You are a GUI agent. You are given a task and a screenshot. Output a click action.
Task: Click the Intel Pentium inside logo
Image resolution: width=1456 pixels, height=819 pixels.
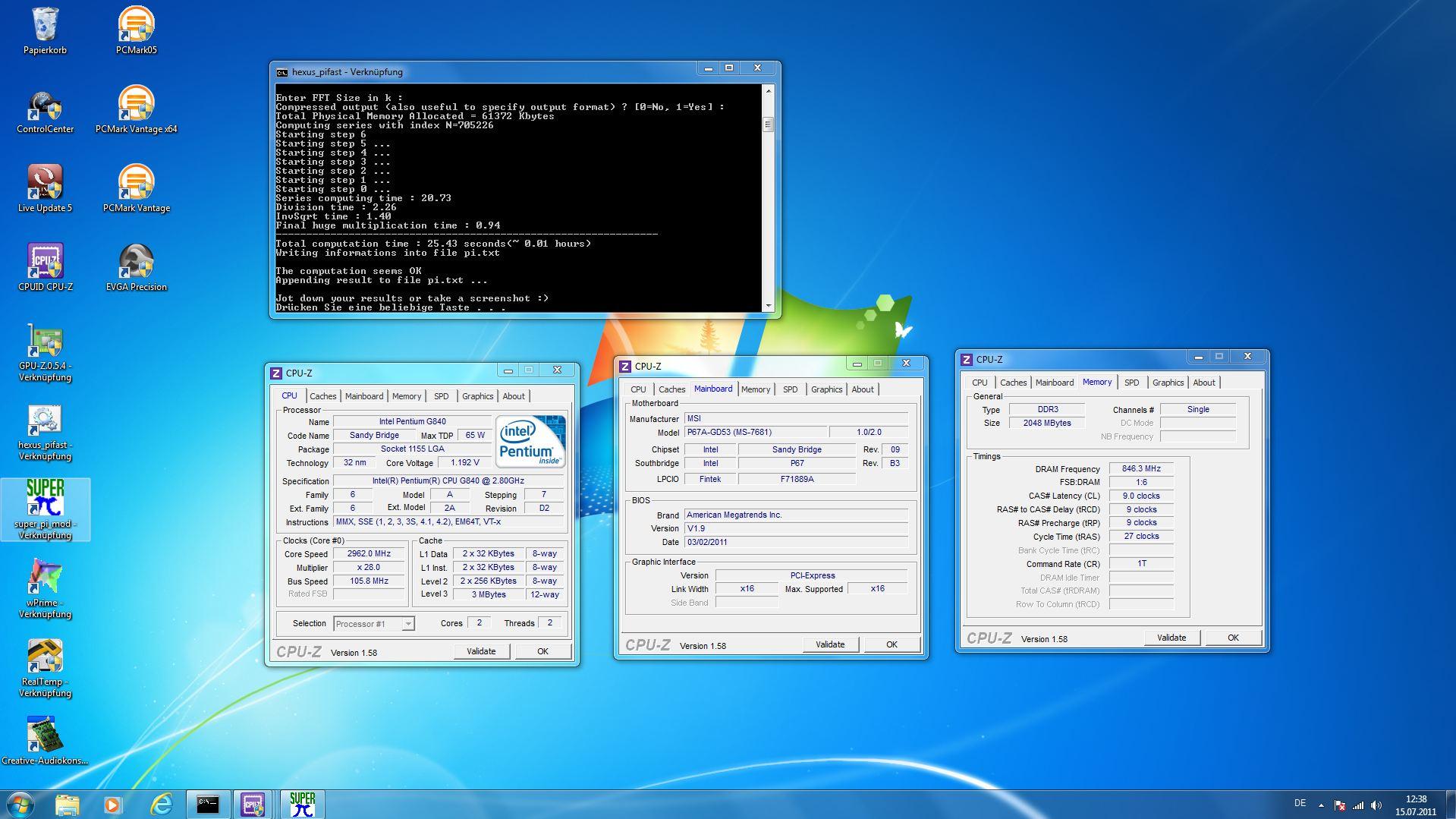[x=530, y=441]
